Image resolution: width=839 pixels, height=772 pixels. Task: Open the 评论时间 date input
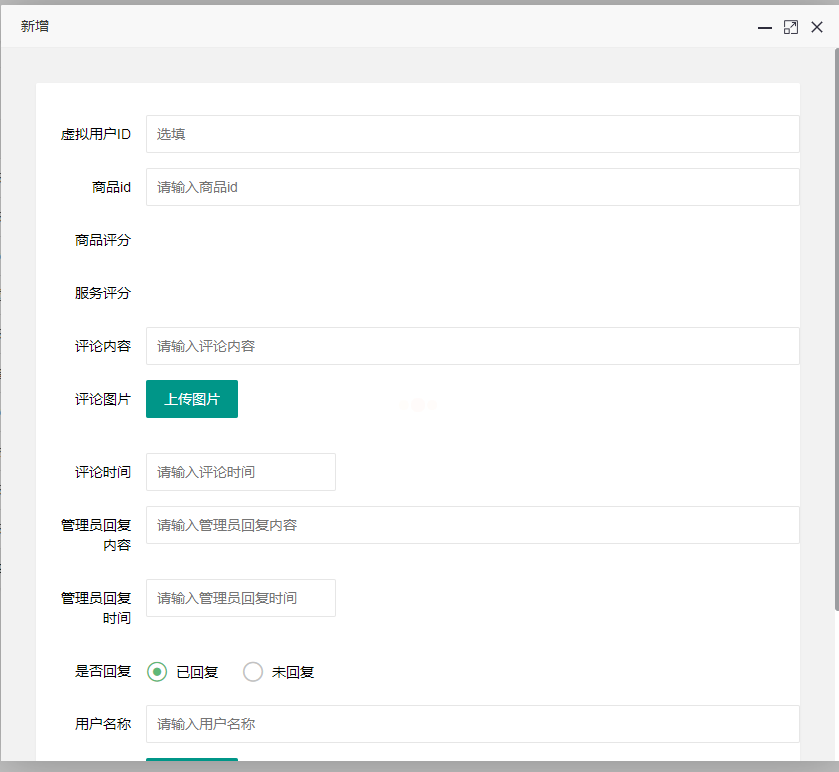coord(241,472)
